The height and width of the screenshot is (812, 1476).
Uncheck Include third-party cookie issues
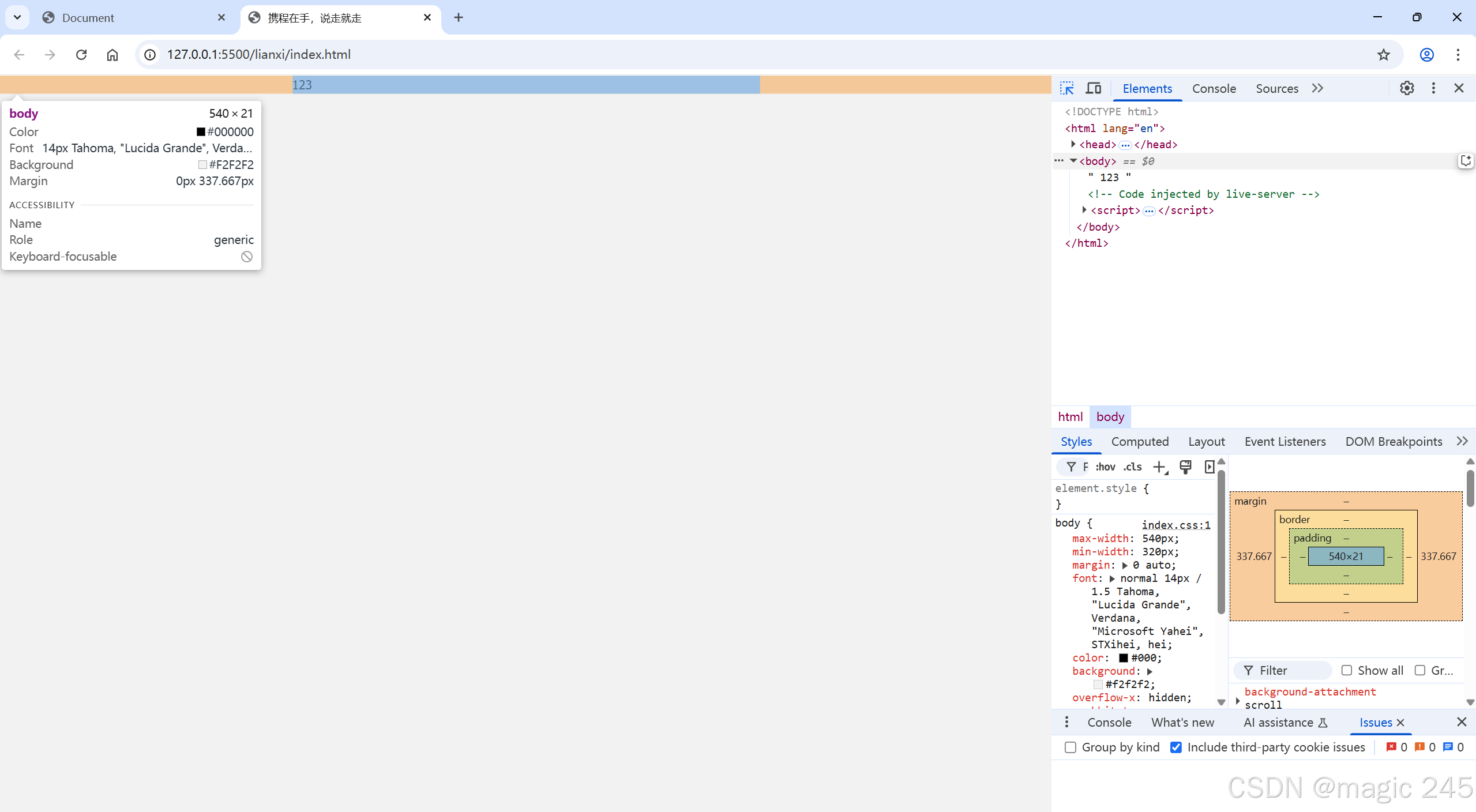tap(1175, 747)
